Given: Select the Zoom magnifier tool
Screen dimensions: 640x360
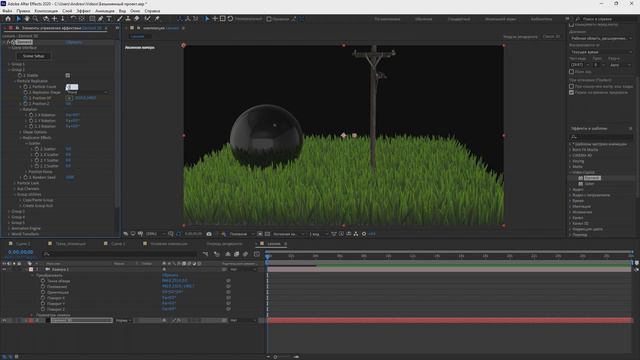Looking at the screenshot, I should [36, 19].
